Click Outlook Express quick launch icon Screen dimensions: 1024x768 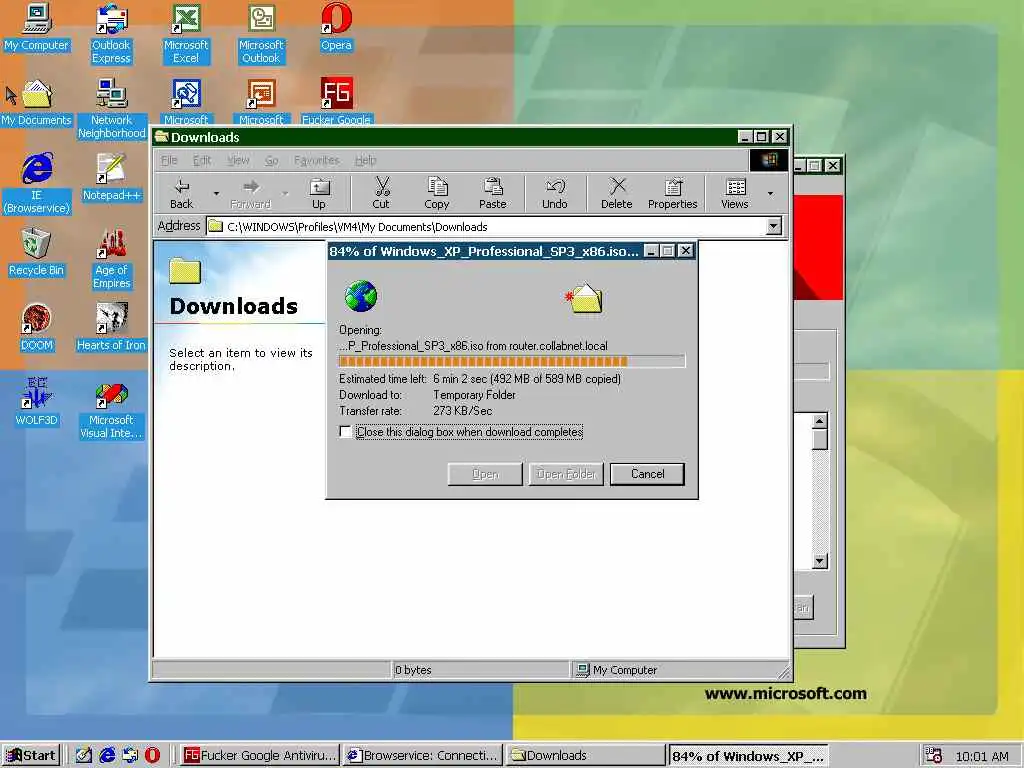pos(130,756)
